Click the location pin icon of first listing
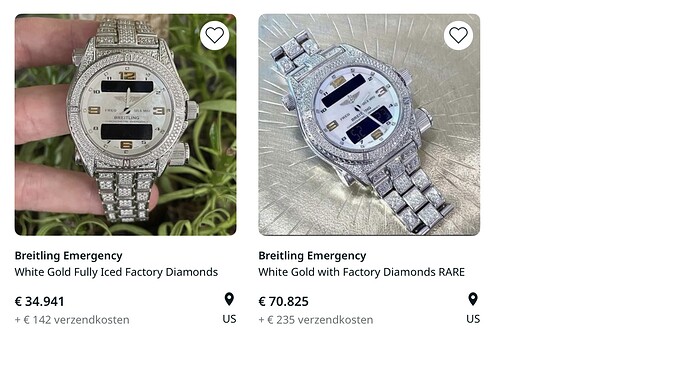Viewport: 690px width, 374px height. click(x=229, y=299)
